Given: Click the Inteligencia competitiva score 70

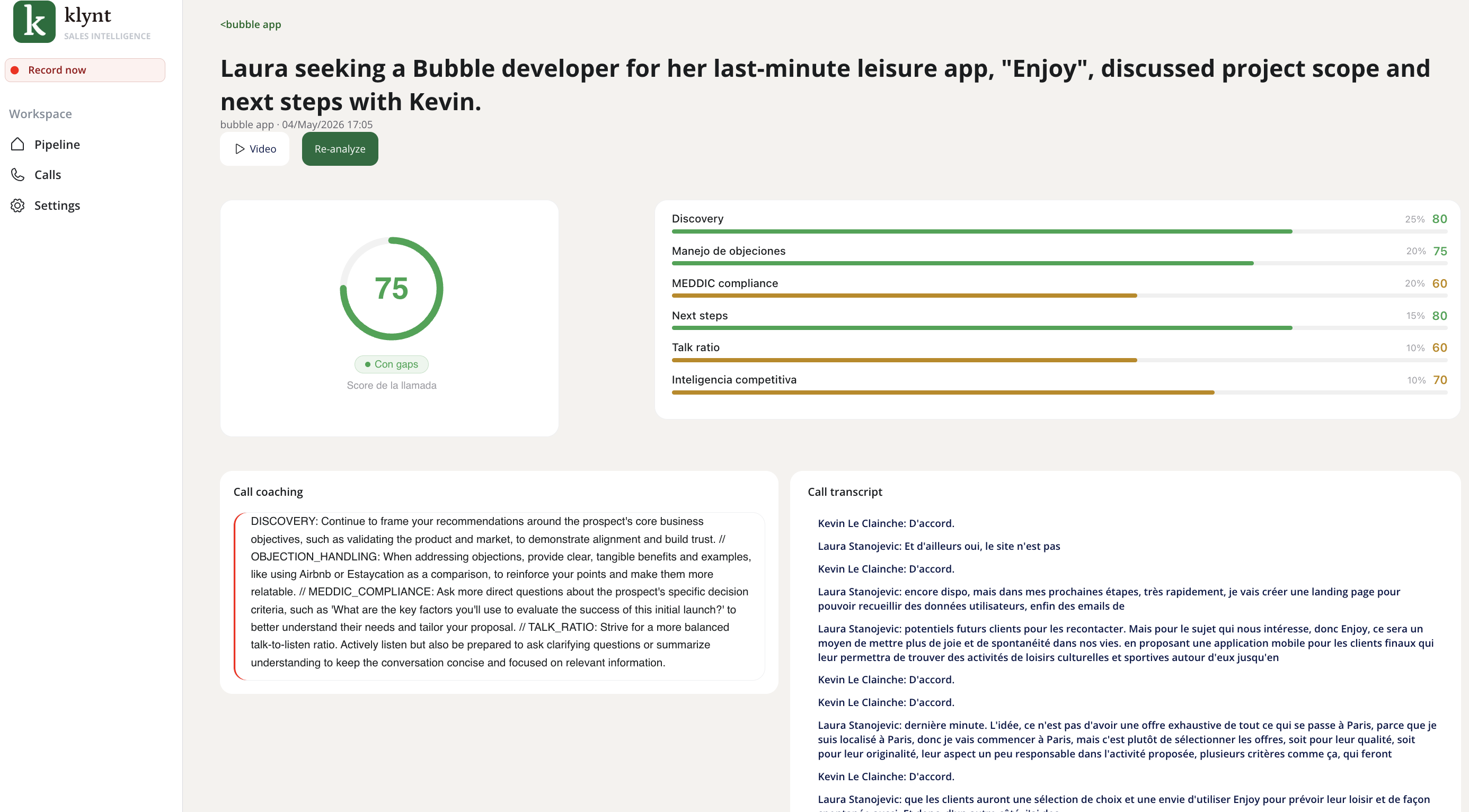Looking at the screenshot, I should [1440, 379].
